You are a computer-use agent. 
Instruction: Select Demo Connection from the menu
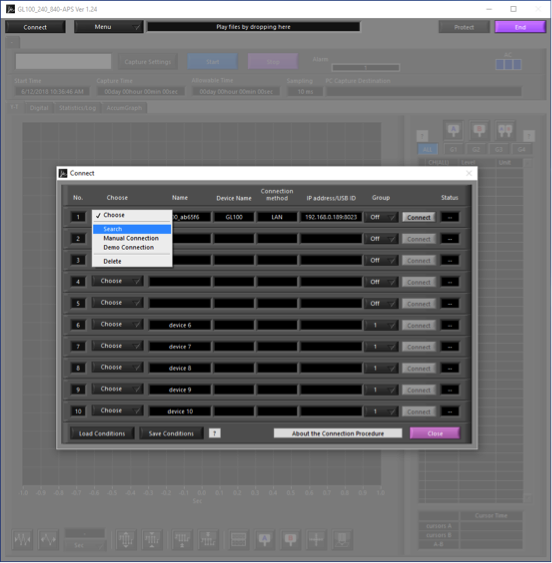pyautogui.click(x=132, y=248)
